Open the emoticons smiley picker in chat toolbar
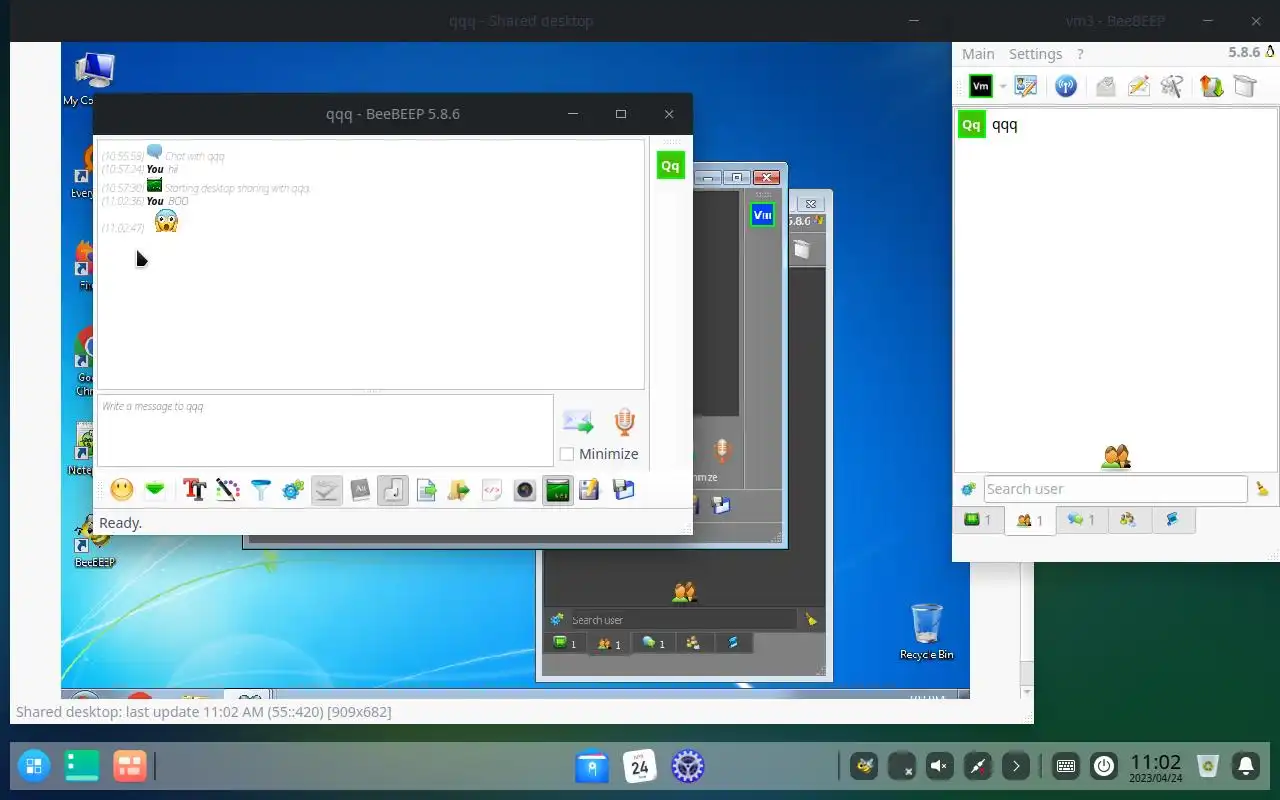Screen dimensions: 1280x800 click(121, 490)
